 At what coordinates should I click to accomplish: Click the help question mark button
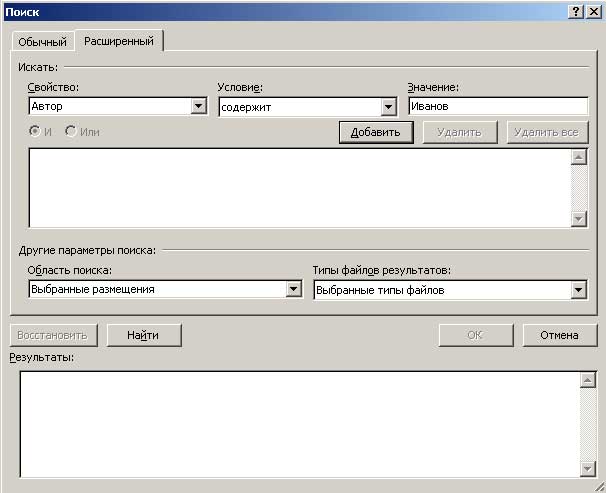[x=576, y=10]
